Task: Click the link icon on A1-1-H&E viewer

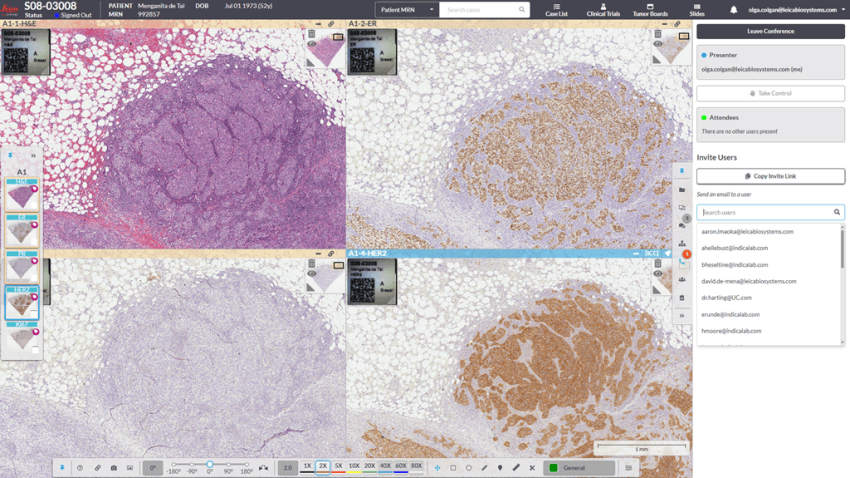Action: click(x=331, y=24)
